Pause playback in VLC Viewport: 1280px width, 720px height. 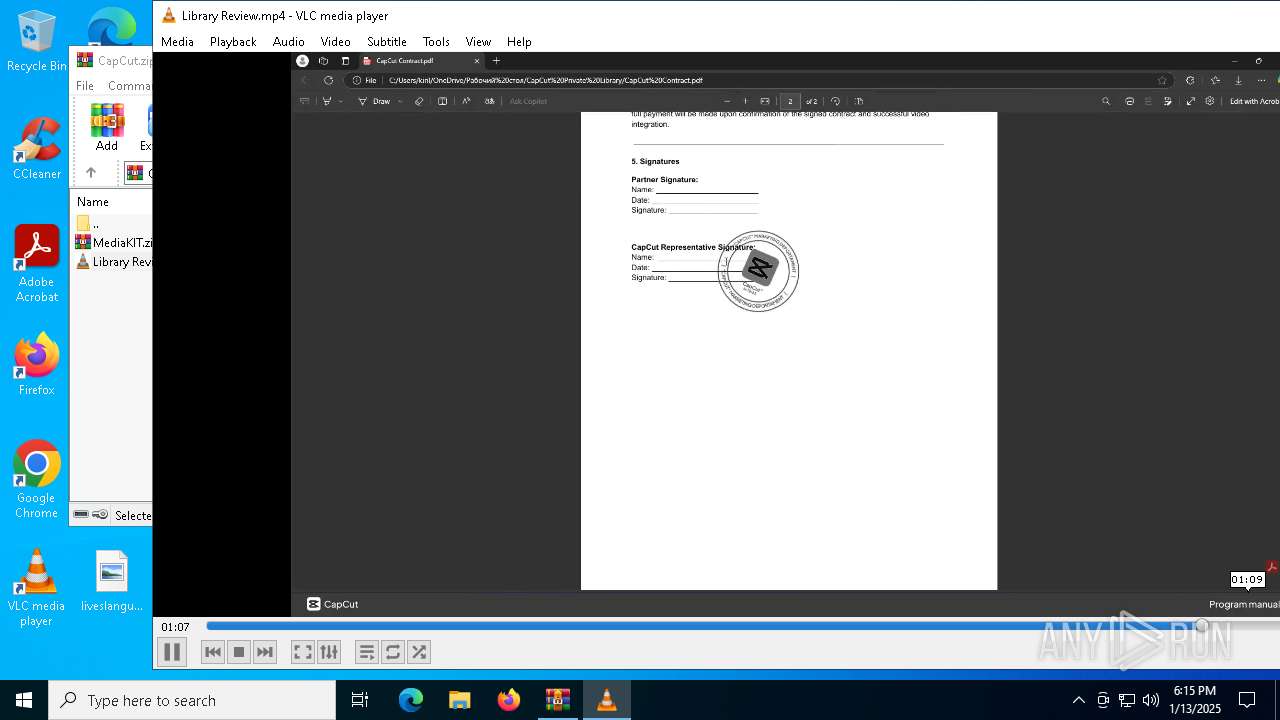point(172,652)
